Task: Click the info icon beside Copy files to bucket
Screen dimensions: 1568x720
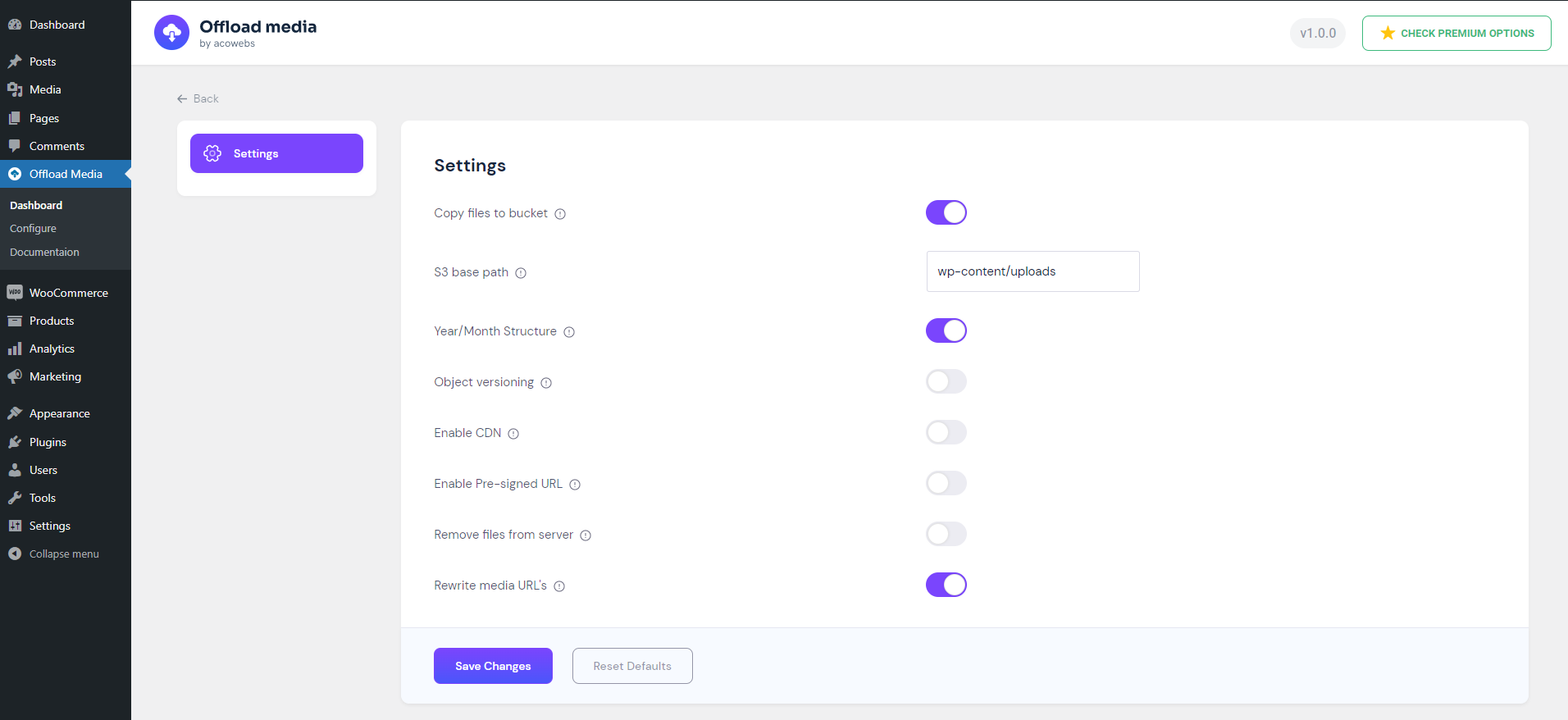Action: click(560, 214)
